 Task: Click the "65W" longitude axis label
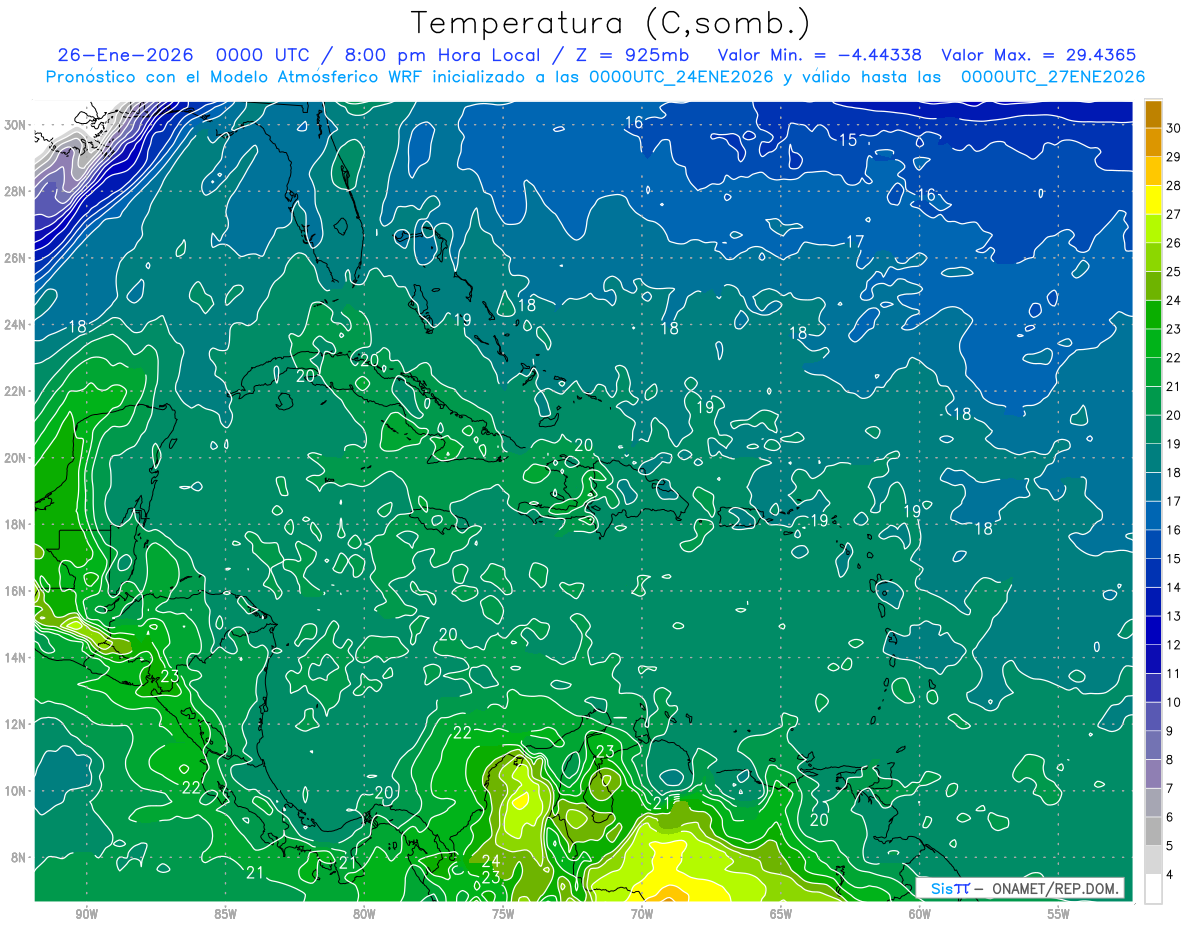tap(781, 914)
